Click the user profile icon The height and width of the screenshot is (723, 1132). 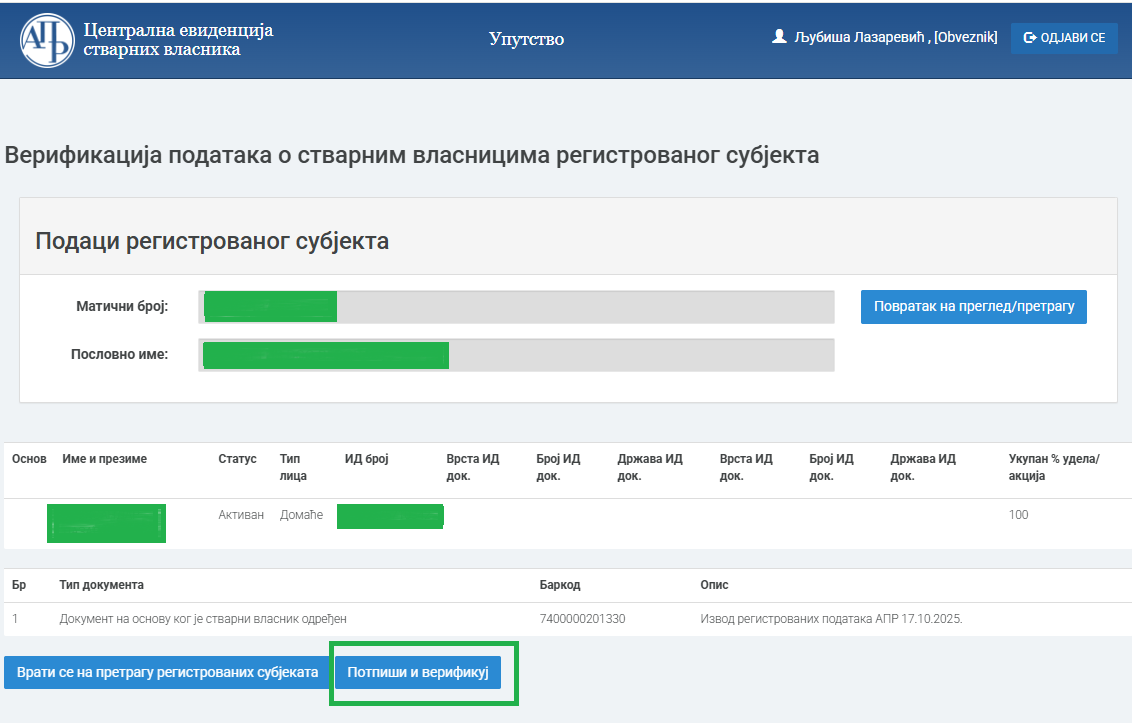click(779, 36)
